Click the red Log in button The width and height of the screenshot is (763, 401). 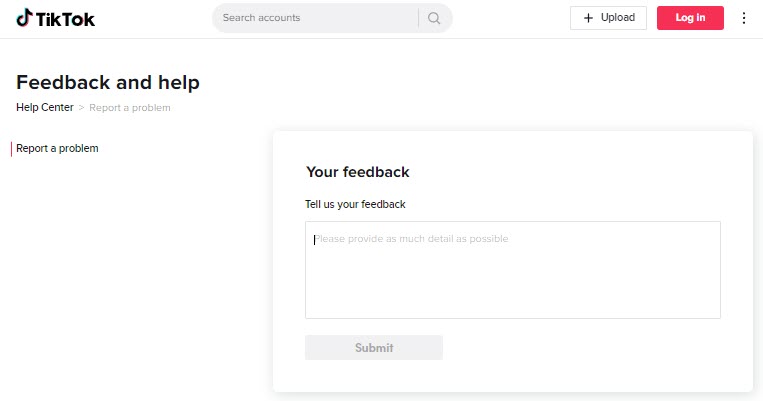690,18
